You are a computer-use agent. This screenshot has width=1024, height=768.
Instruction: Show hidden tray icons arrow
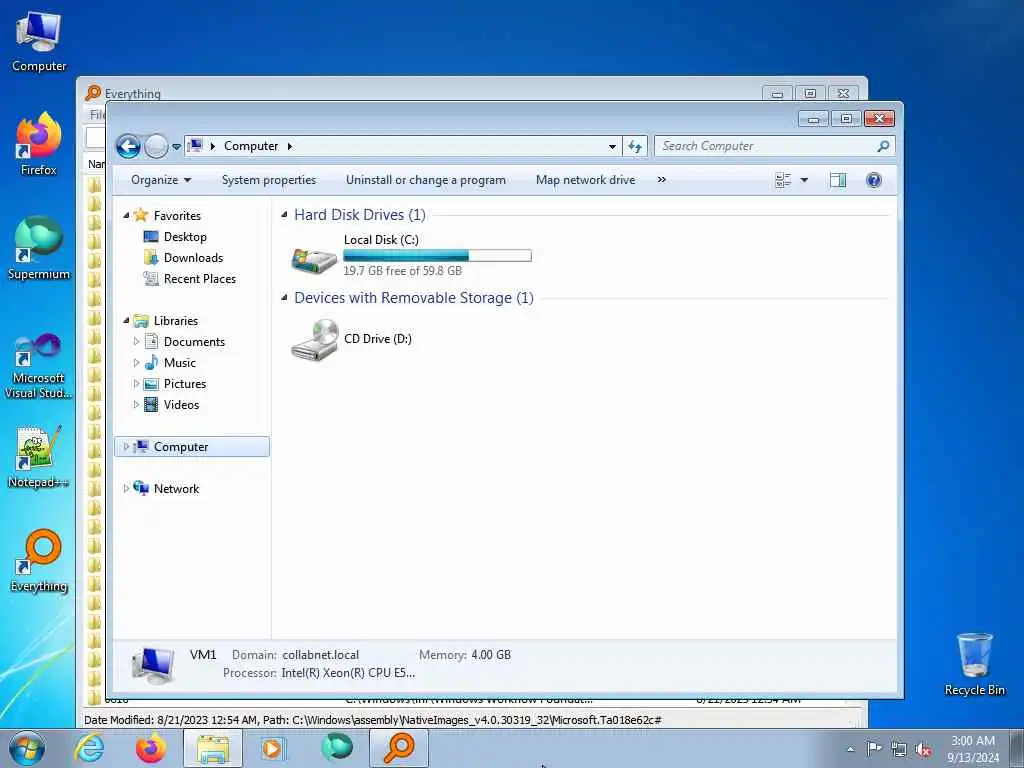coord(850,750)
